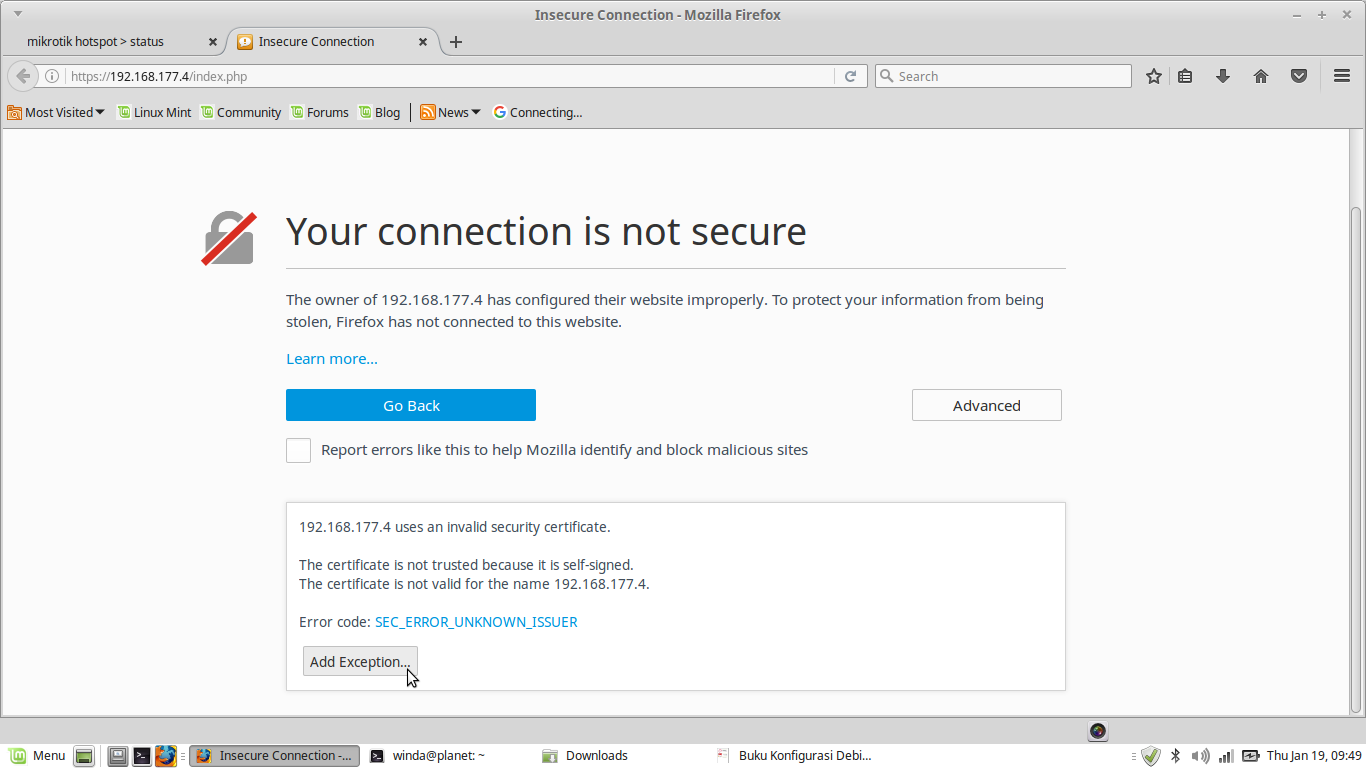Show bookmarks list icon
This screenshot has width=1366, height=768.
pos(1185,76)
